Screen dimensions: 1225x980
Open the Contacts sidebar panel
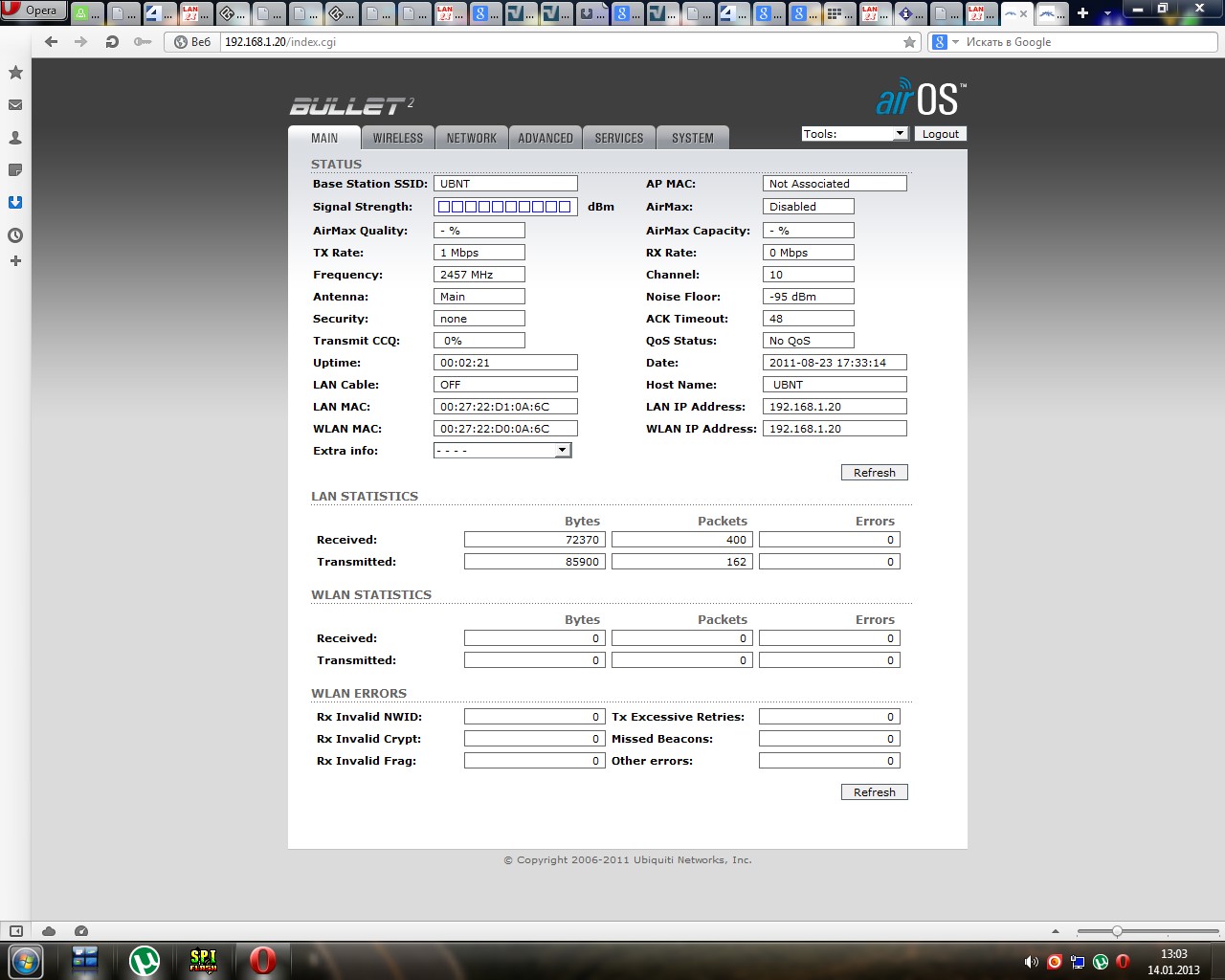coord(15,138)
